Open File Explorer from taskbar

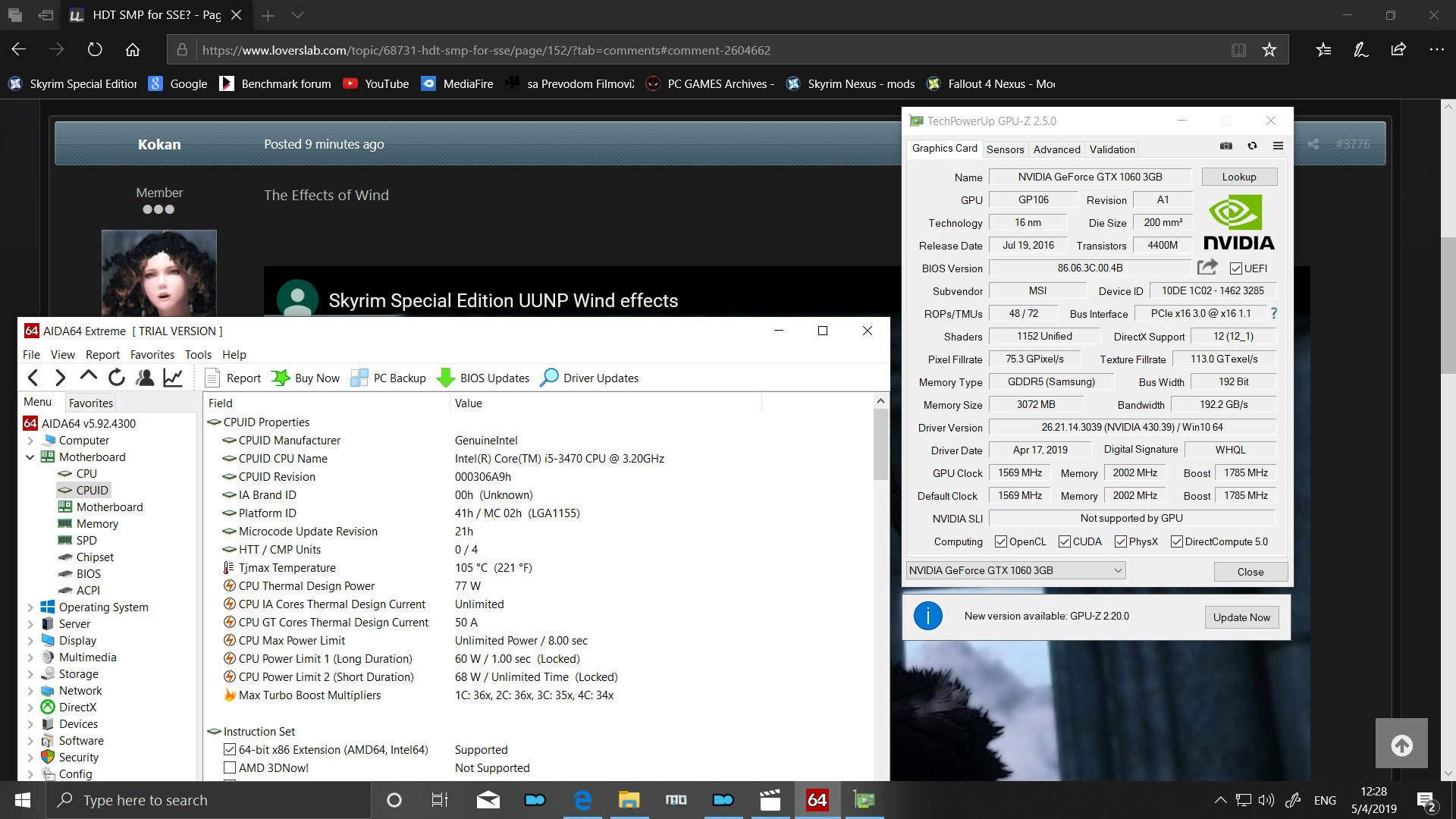coord(629,800)
